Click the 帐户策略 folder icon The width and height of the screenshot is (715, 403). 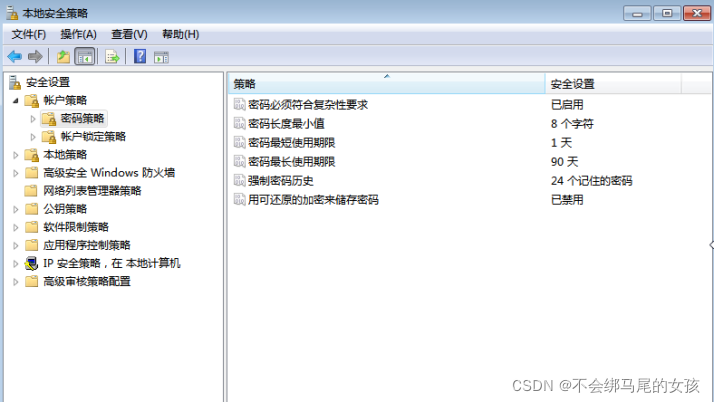(32, 100)
